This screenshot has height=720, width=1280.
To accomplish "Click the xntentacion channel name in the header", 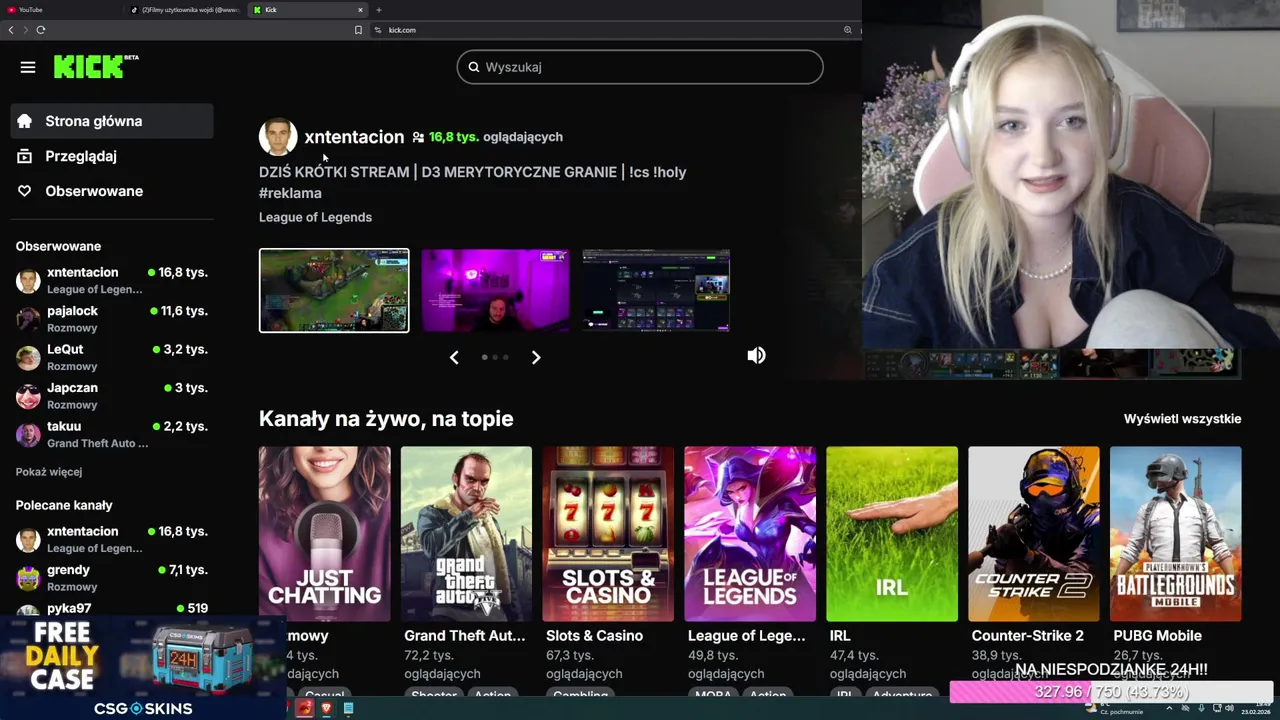I will click(354, 137).
